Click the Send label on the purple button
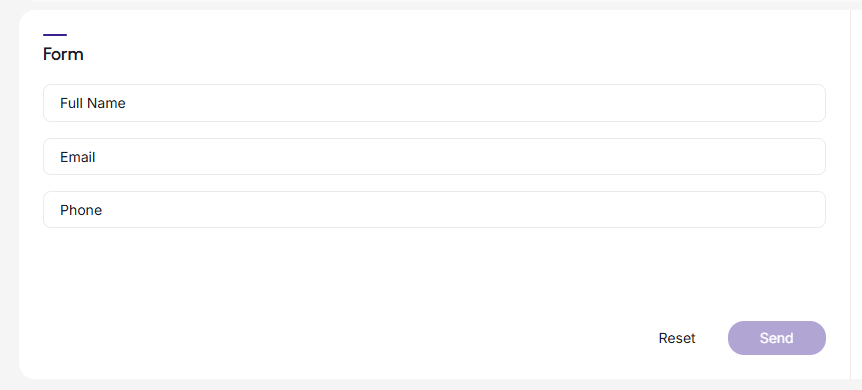This screenshot has width=862, height=390. click(776, 338)
